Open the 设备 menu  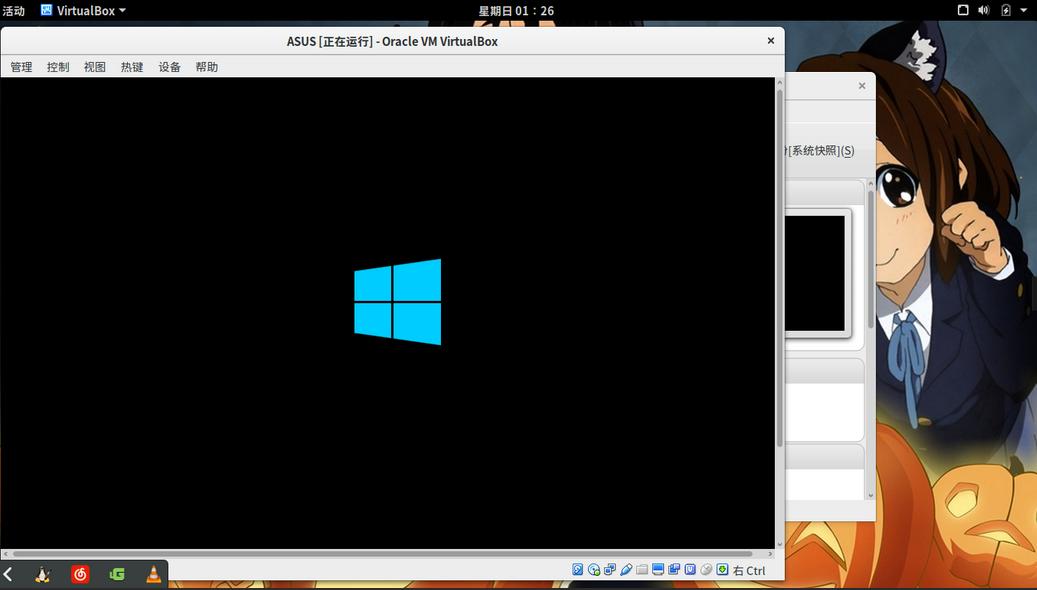(169, 67)
